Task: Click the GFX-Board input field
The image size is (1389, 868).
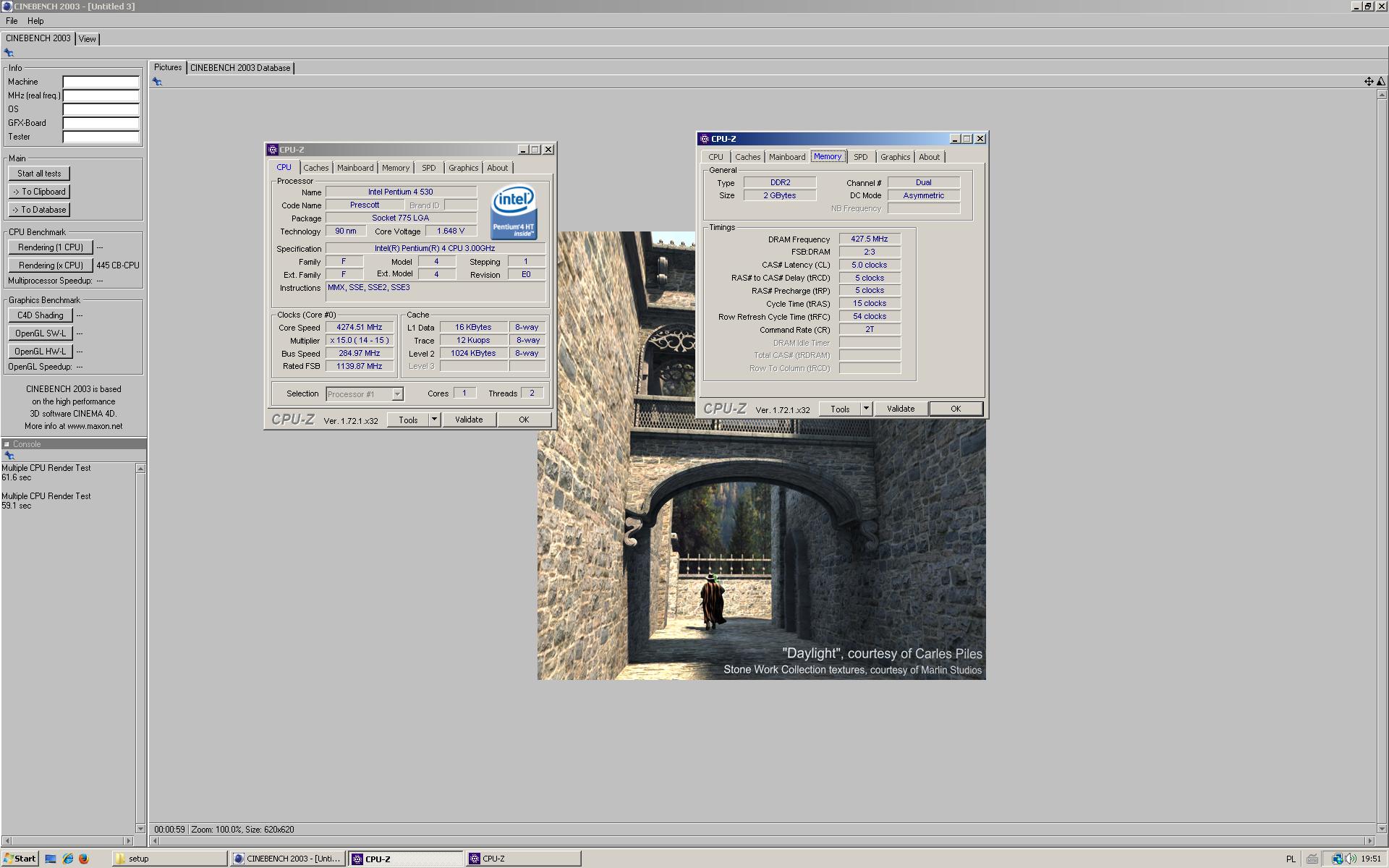Action: click(x=101, y=123)
